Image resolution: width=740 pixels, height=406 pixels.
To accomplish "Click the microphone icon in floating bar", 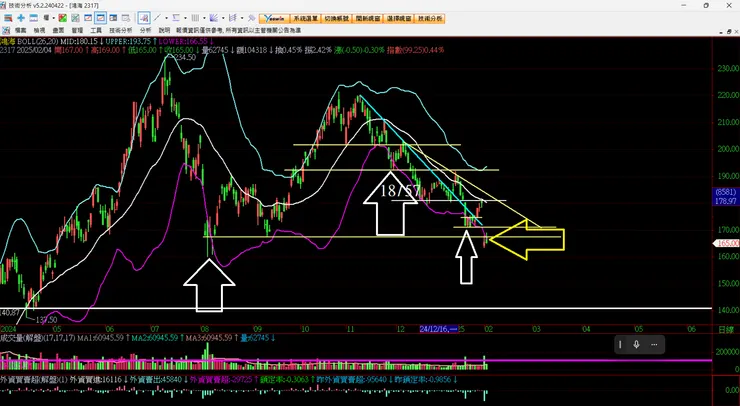I will (x=636, y=345).
